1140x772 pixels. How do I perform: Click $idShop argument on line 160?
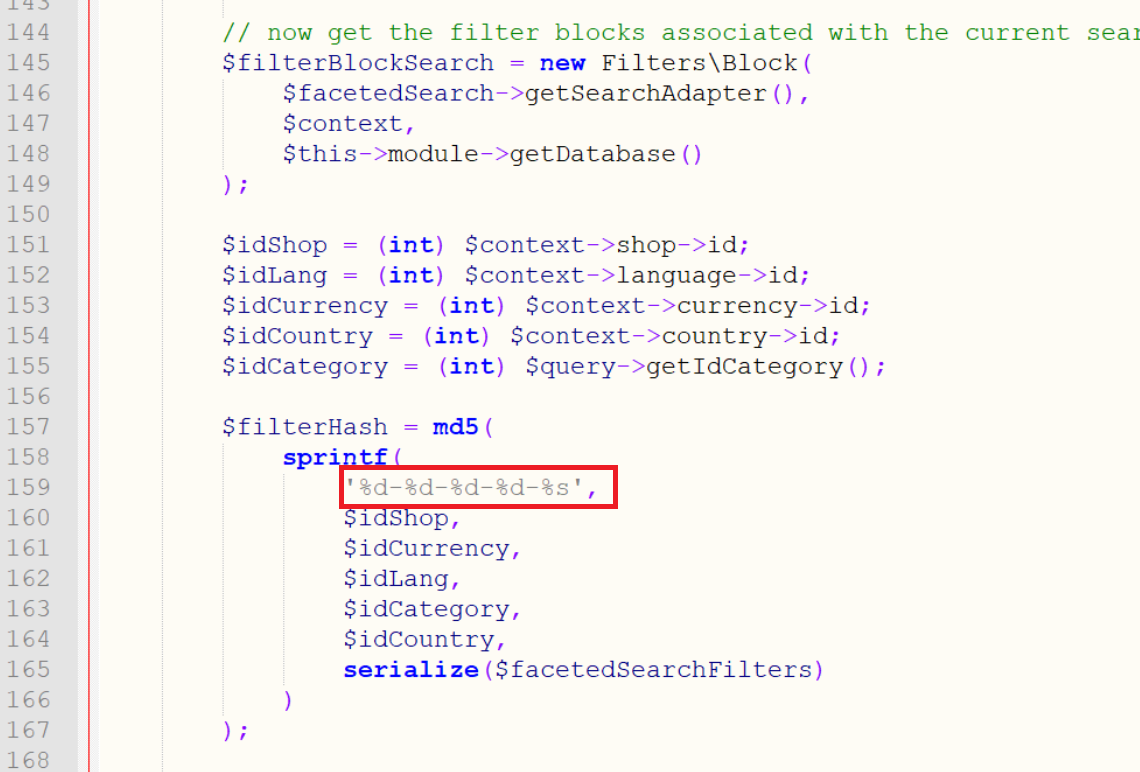pos(396,518)
